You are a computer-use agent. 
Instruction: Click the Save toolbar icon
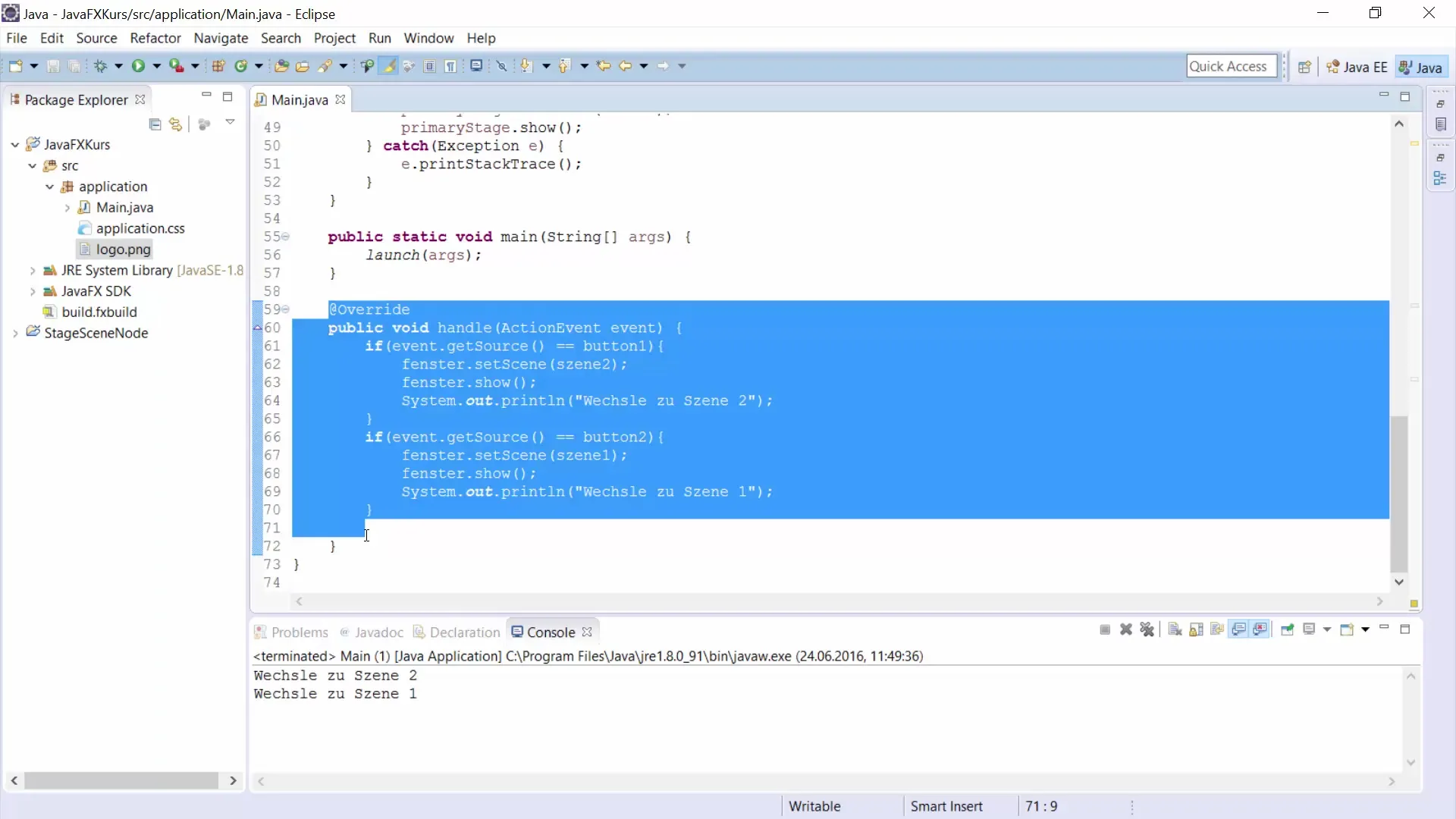53,67
